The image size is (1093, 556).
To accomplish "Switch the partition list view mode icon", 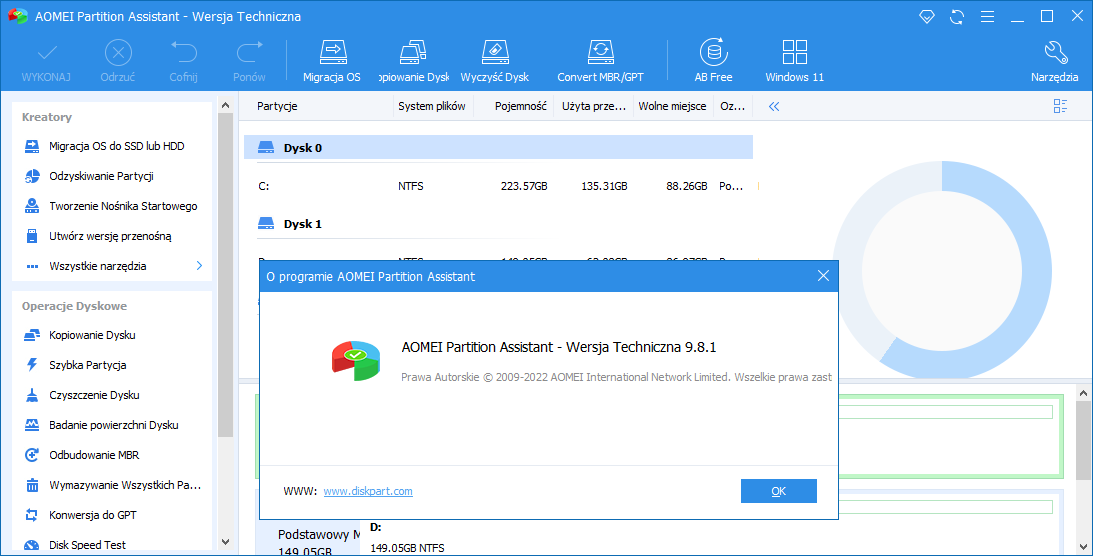I will 1060,106.
